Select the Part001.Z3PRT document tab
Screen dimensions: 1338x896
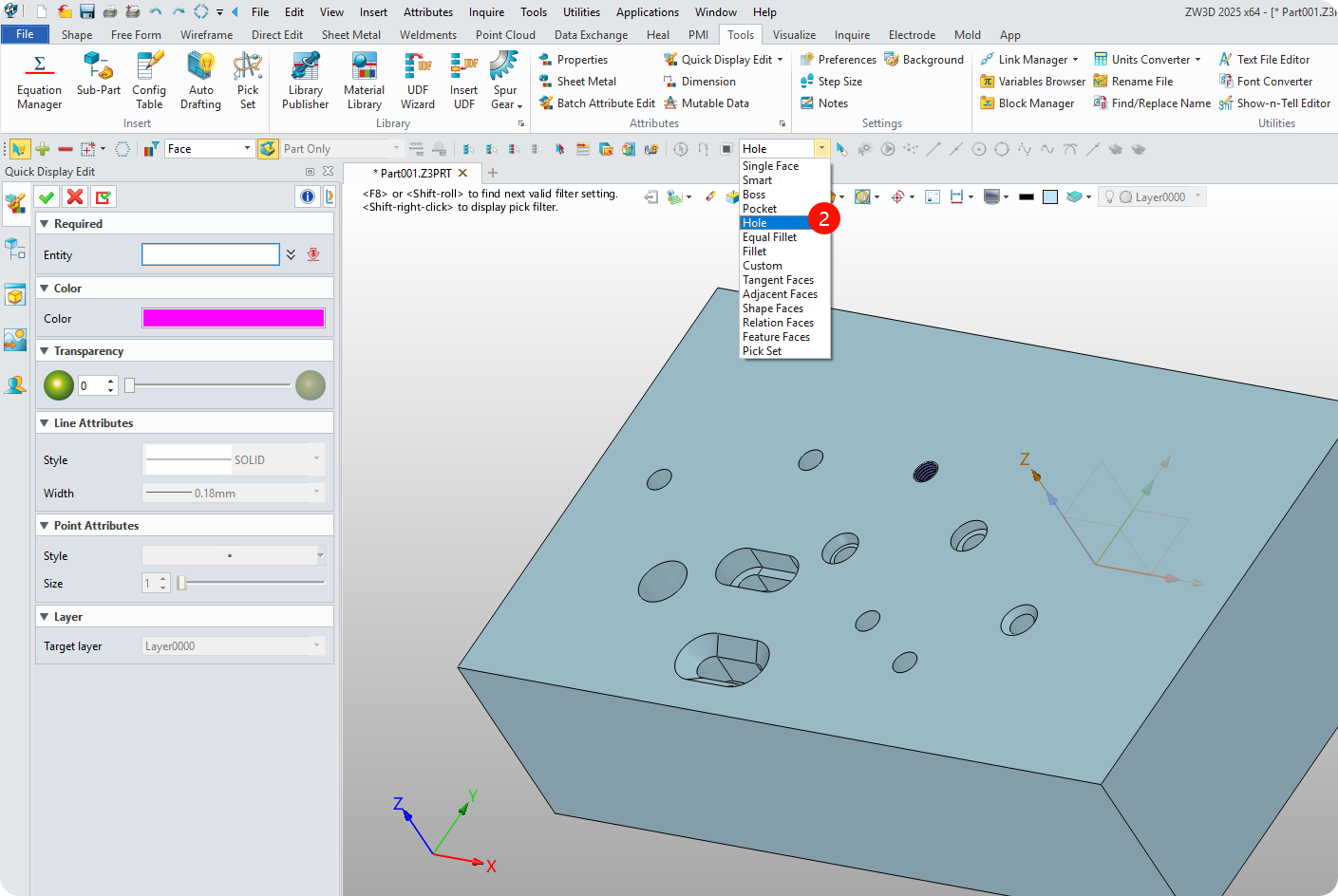coord(416,174)
